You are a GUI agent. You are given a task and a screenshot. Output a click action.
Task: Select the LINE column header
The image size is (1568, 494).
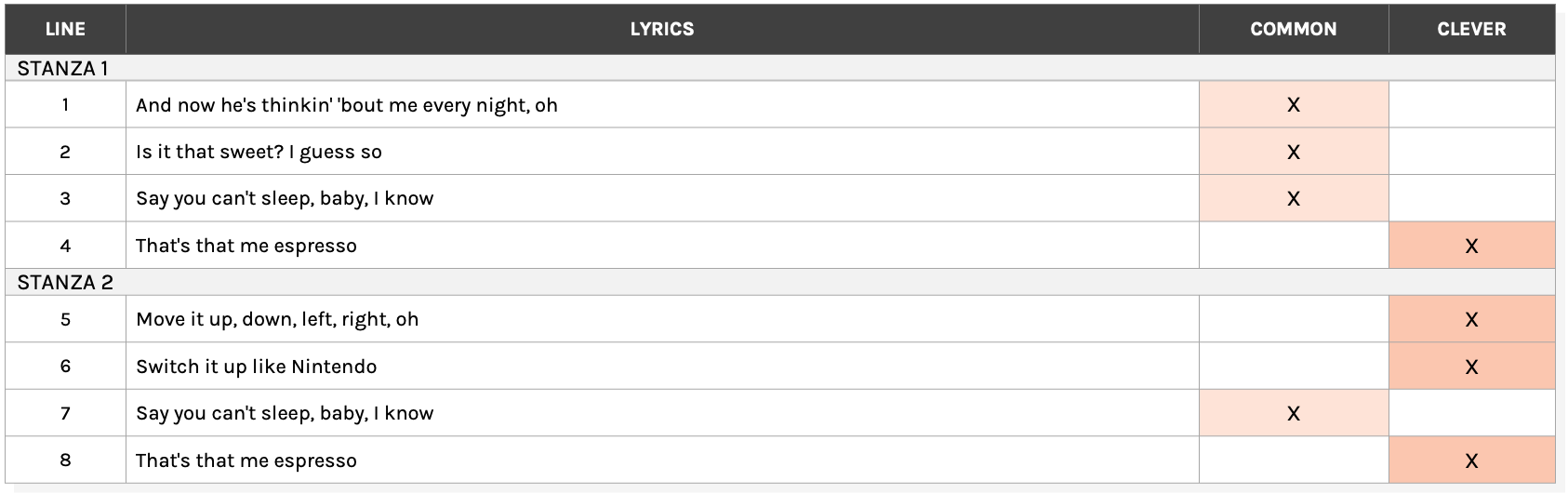pos(65,29)
